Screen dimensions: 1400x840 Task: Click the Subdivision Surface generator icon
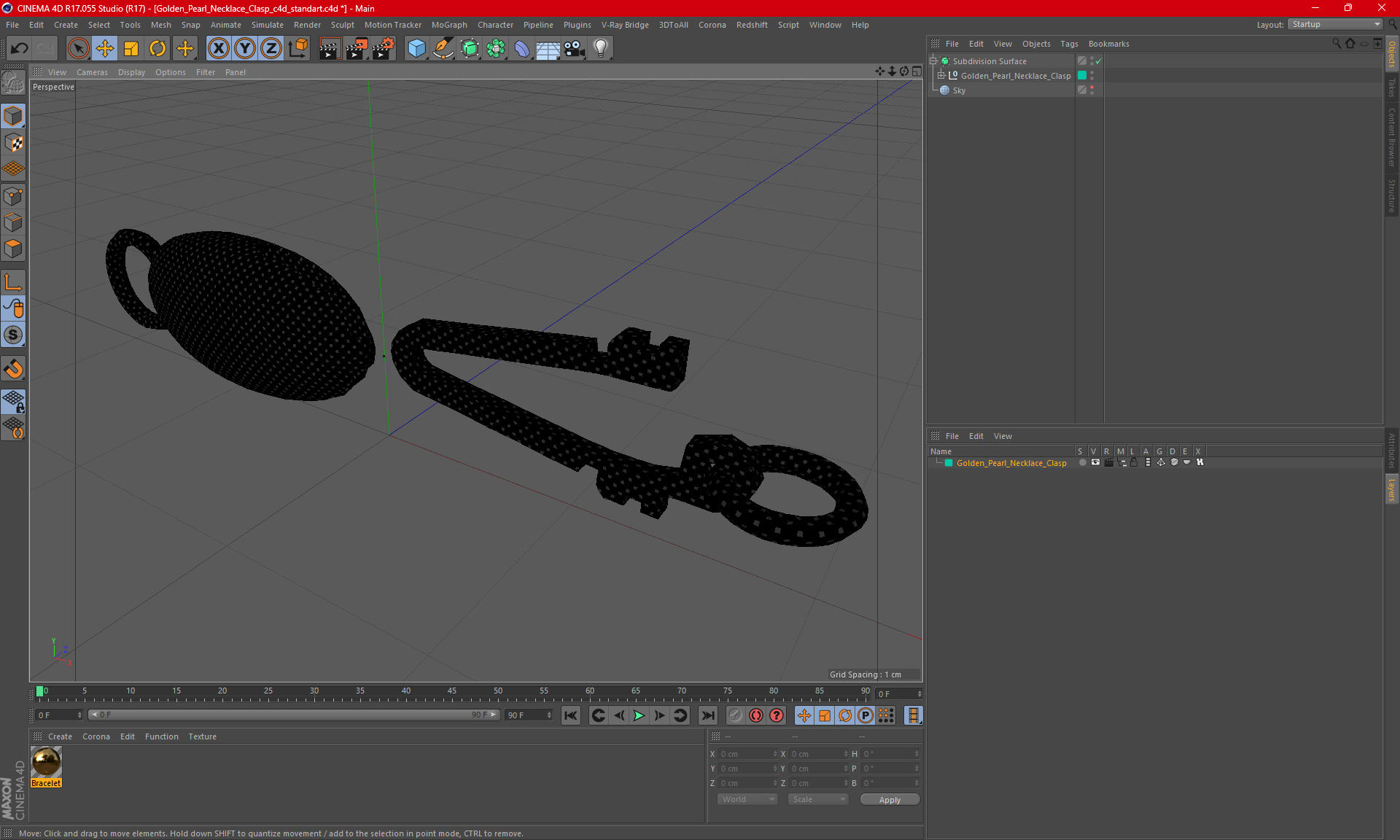click(470, 48)
